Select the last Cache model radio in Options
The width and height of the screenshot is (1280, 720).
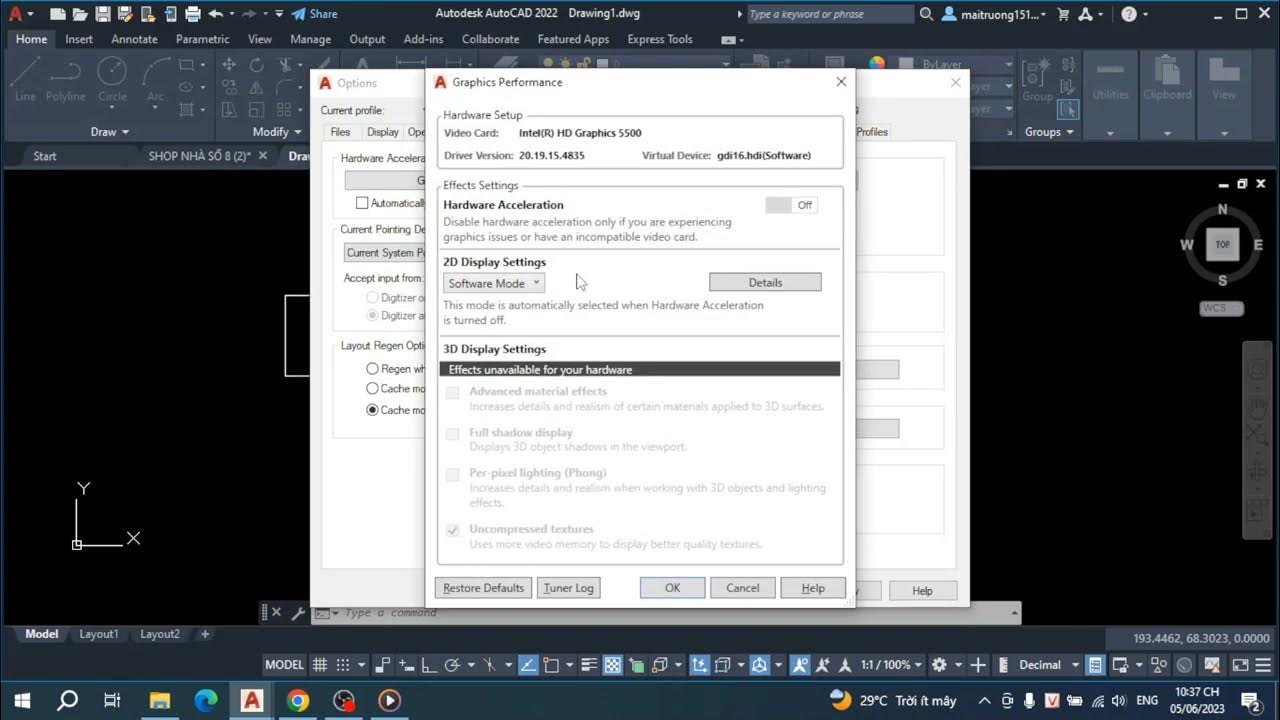[372, 410]
